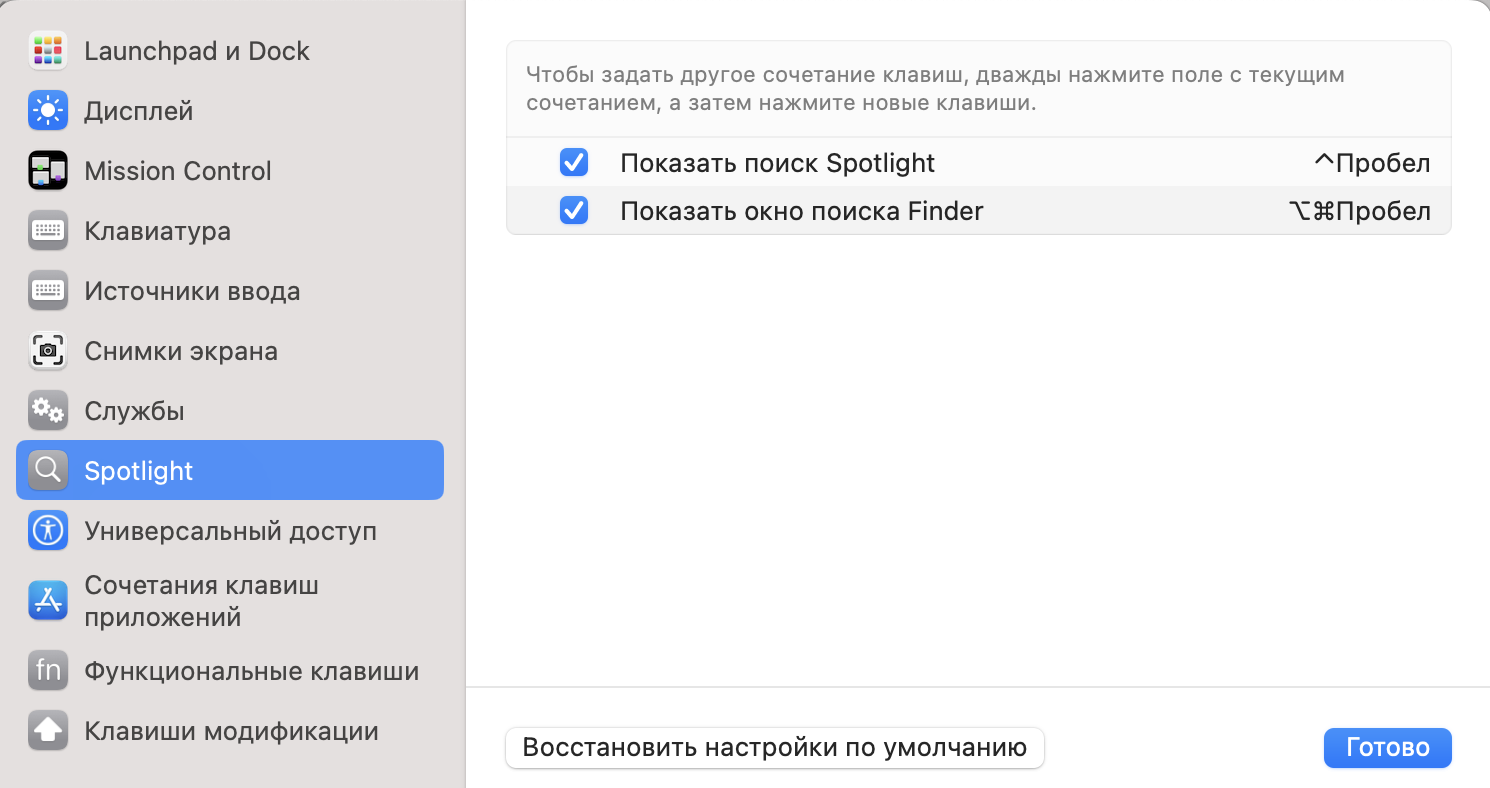The image size is (1490, 788).
Task: Click the ⌥⌘Пробел shortcut field
Action: (1360, 211)
